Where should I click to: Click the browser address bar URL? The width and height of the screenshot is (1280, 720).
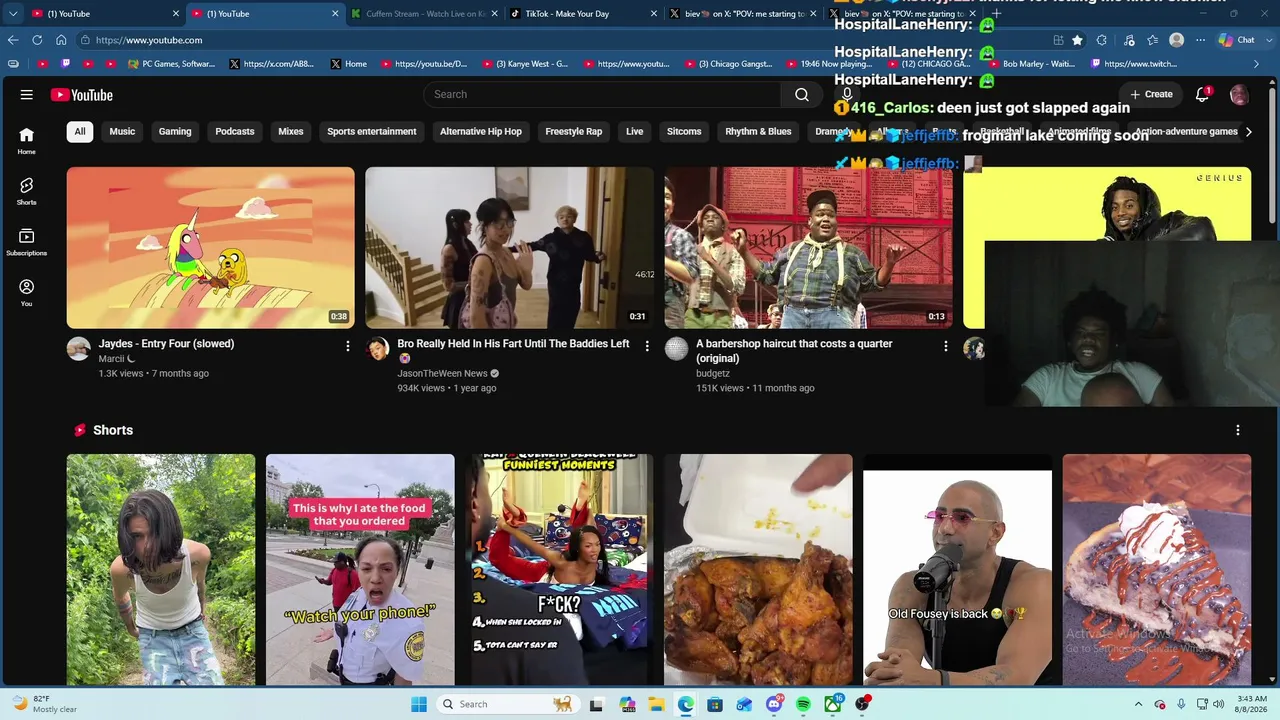150,40
